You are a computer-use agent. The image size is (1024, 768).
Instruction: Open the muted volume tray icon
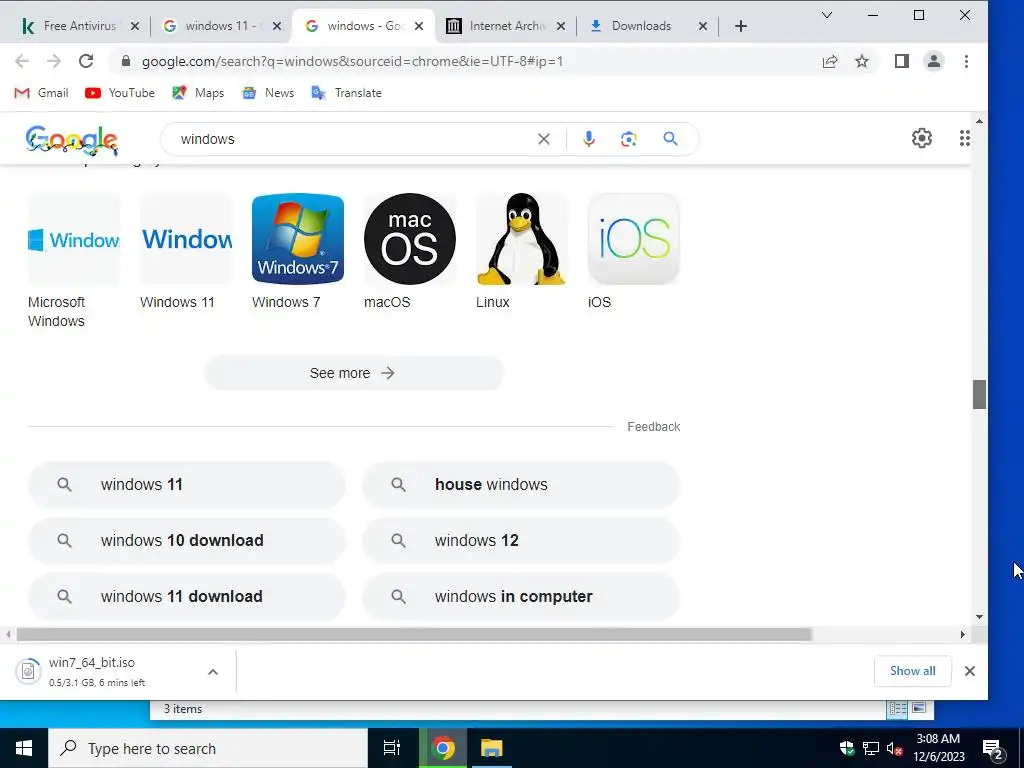[x=894, y=748]
